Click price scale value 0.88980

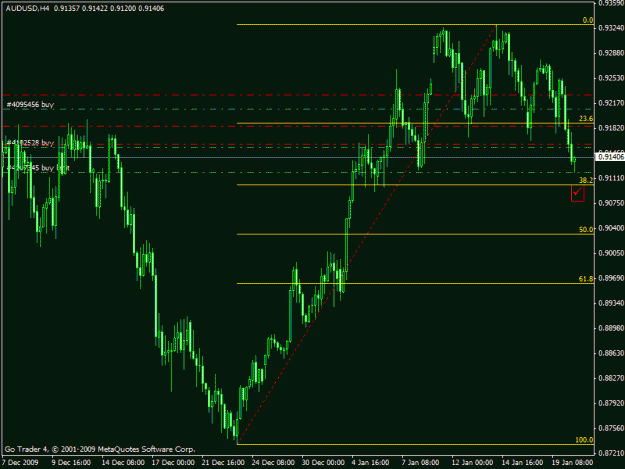pos(611,328)
